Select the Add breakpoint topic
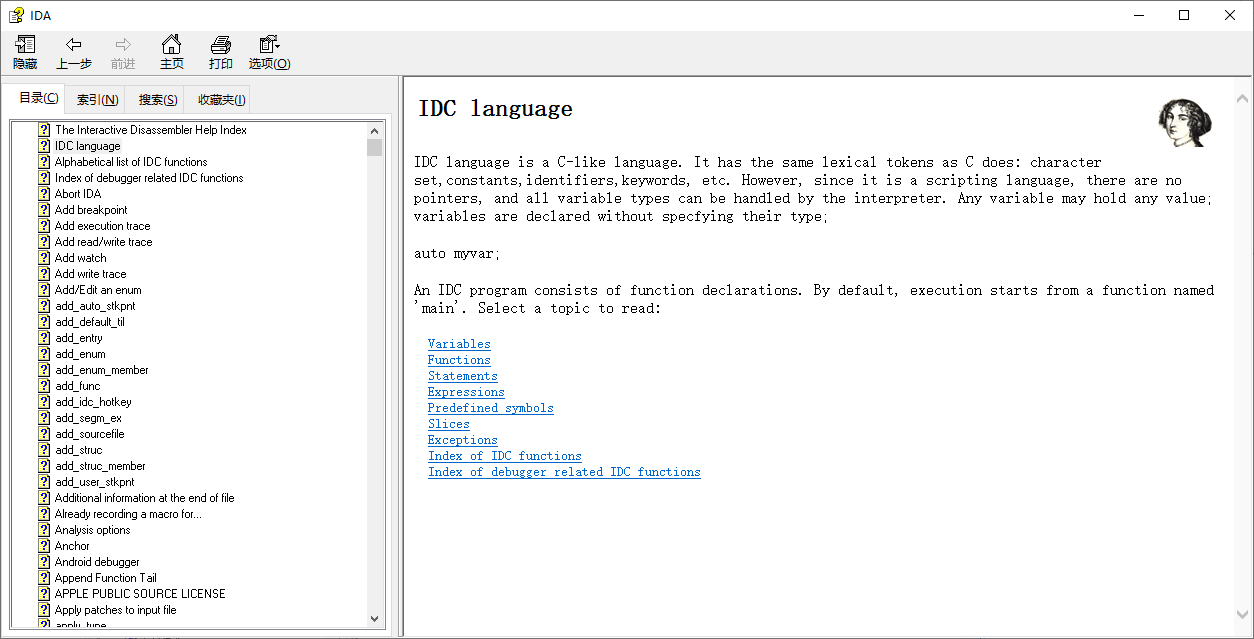Screen dimensions: 1254x639 click(91, 209)
